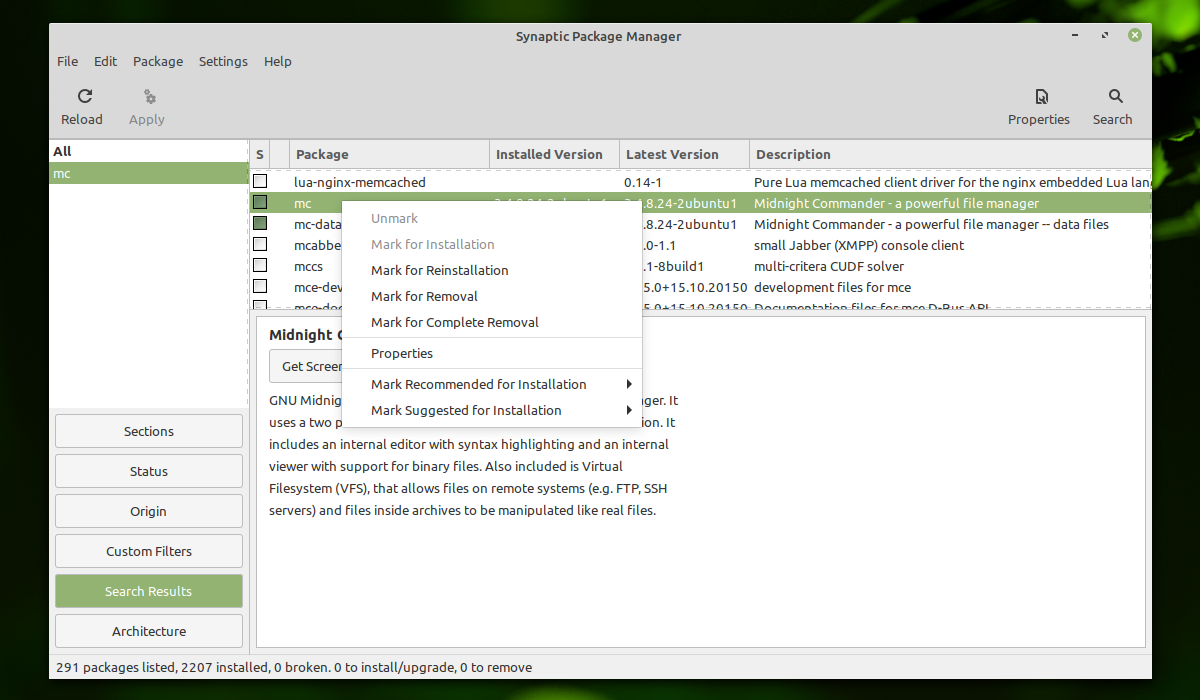Click the S status column header
Image resolution: width=1200 pixels, height=700 pixels.
pyautogui.click(x=260, y=154)
